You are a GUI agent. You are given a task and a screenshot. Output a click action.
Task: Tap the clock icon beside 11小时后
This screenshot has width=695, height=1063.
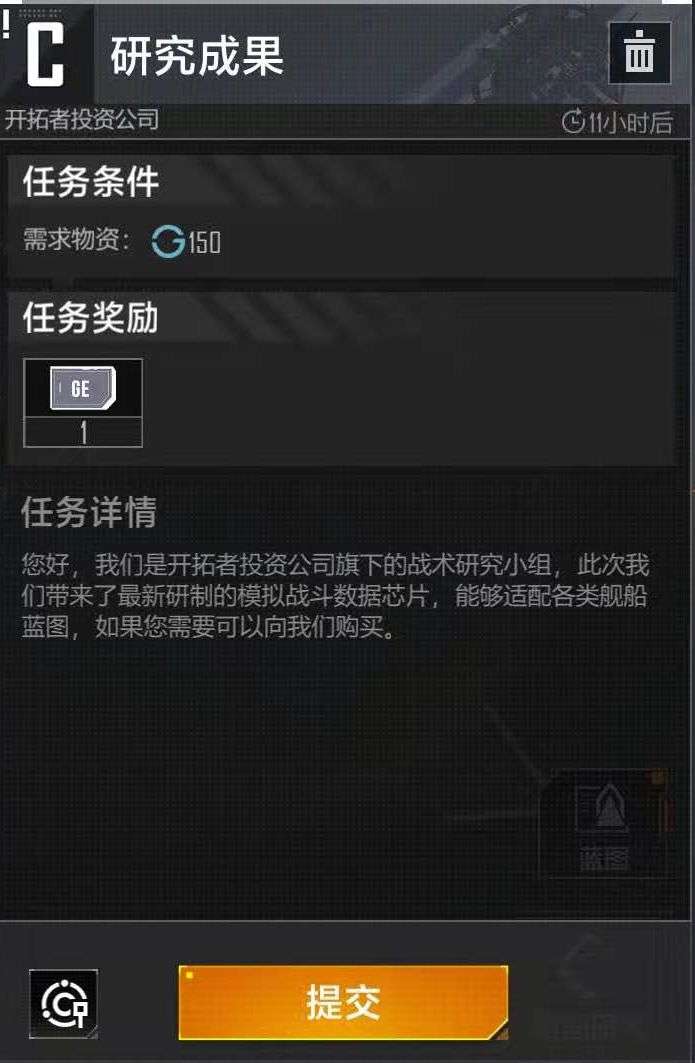[x=574, y=122]
